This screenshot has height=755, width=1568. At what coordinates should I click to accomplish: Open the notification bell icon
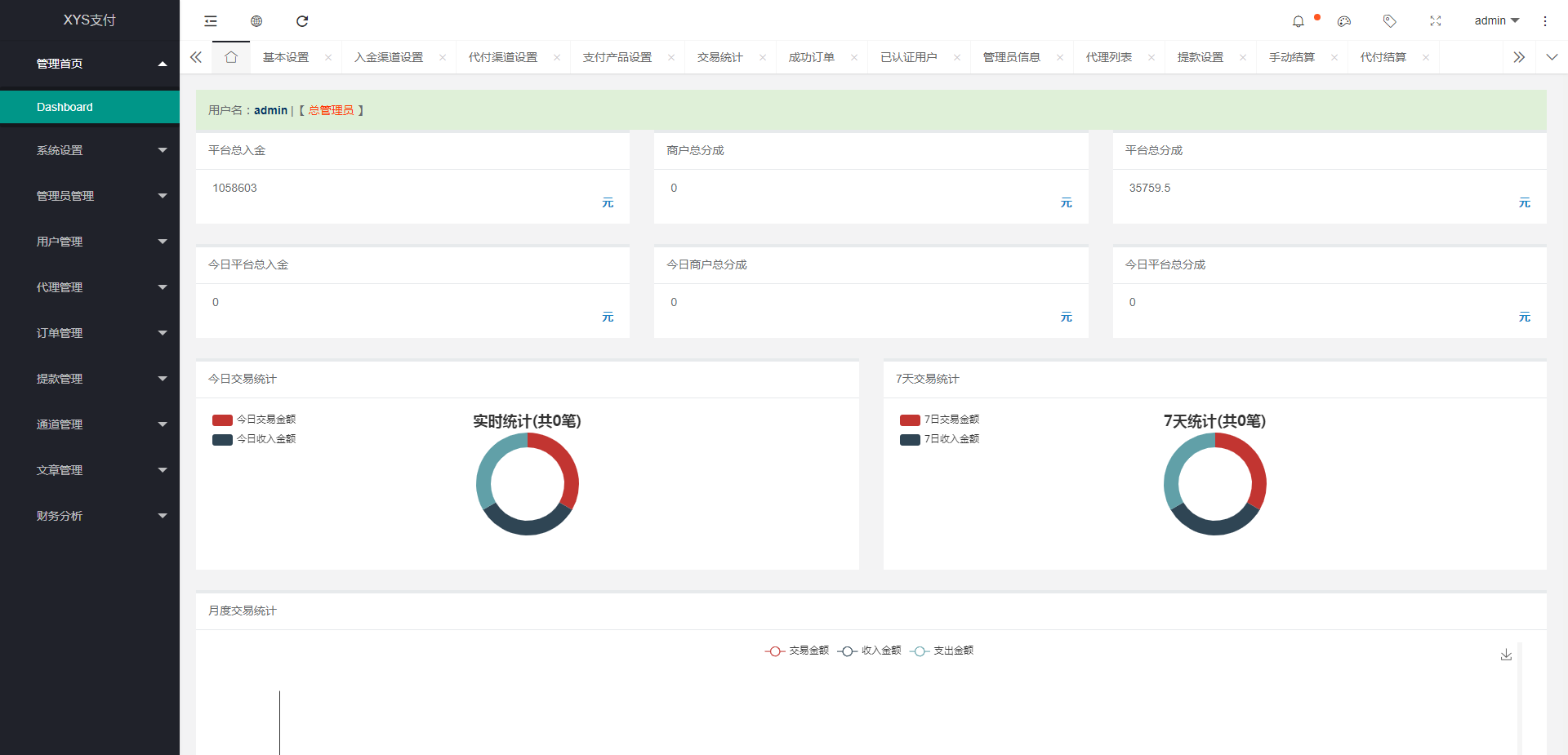pyautogui.click(x=1298, y=21)
